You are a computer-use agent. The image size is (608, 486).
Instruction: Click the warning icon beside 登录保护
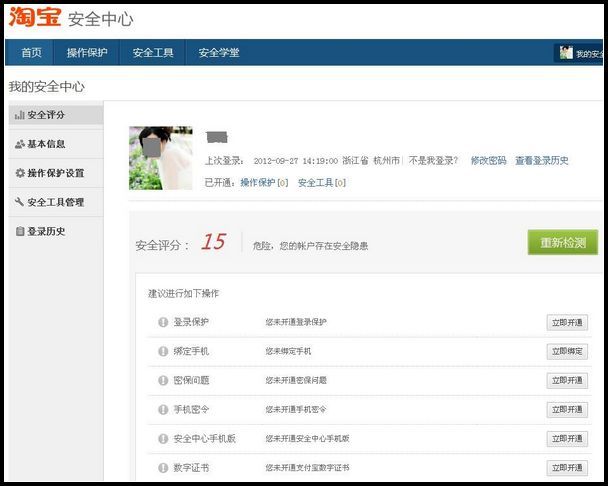(163, 322)
